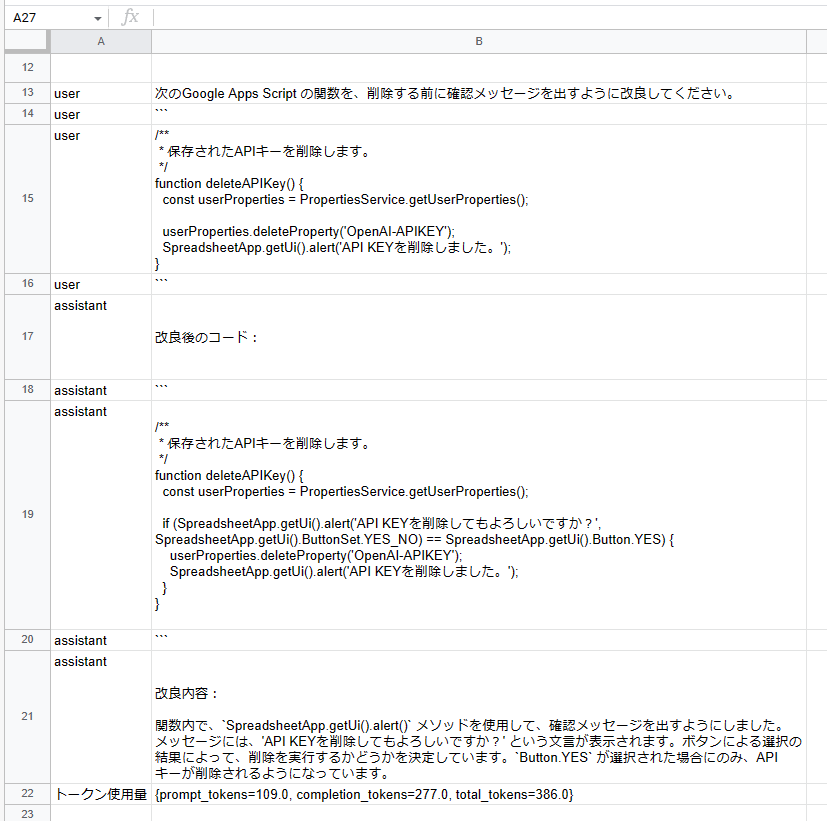Select column B header
Image resolution: width=827 pixels, height=821 pixels.
coord(479,41)
